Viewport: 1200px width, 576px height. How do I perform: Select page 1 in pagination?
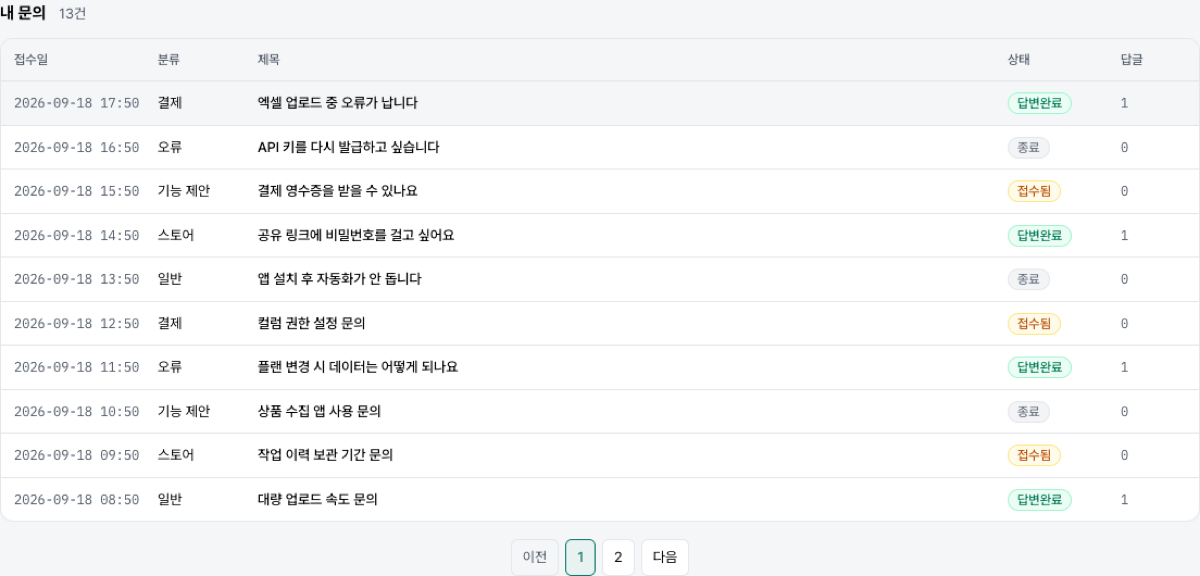click(x=580, y=558)
